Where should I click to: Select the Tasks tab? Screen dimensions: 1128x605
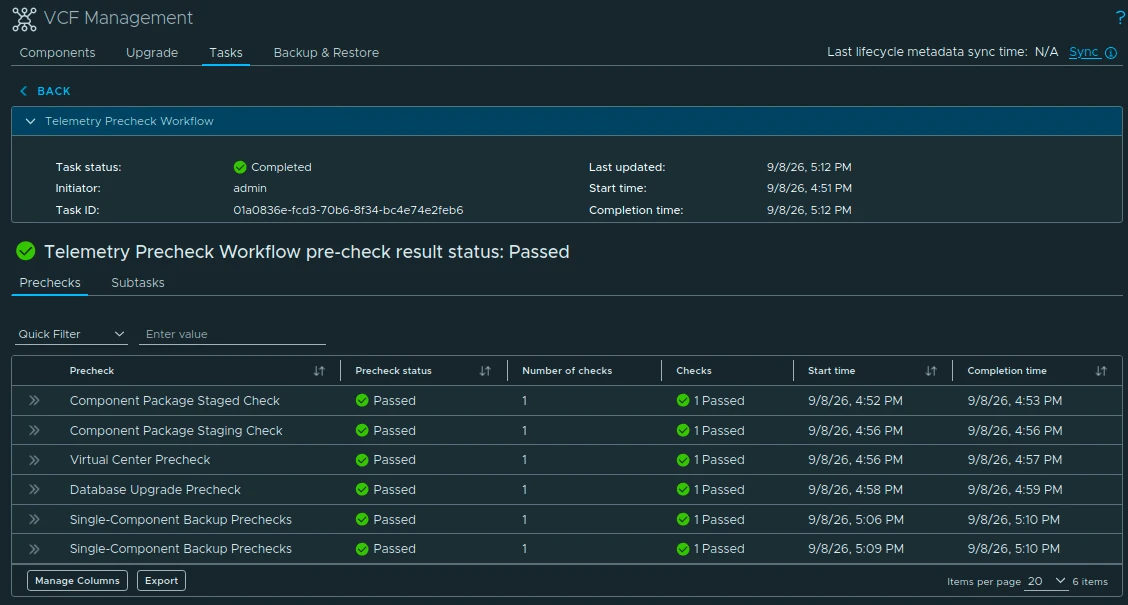point(226,53)
